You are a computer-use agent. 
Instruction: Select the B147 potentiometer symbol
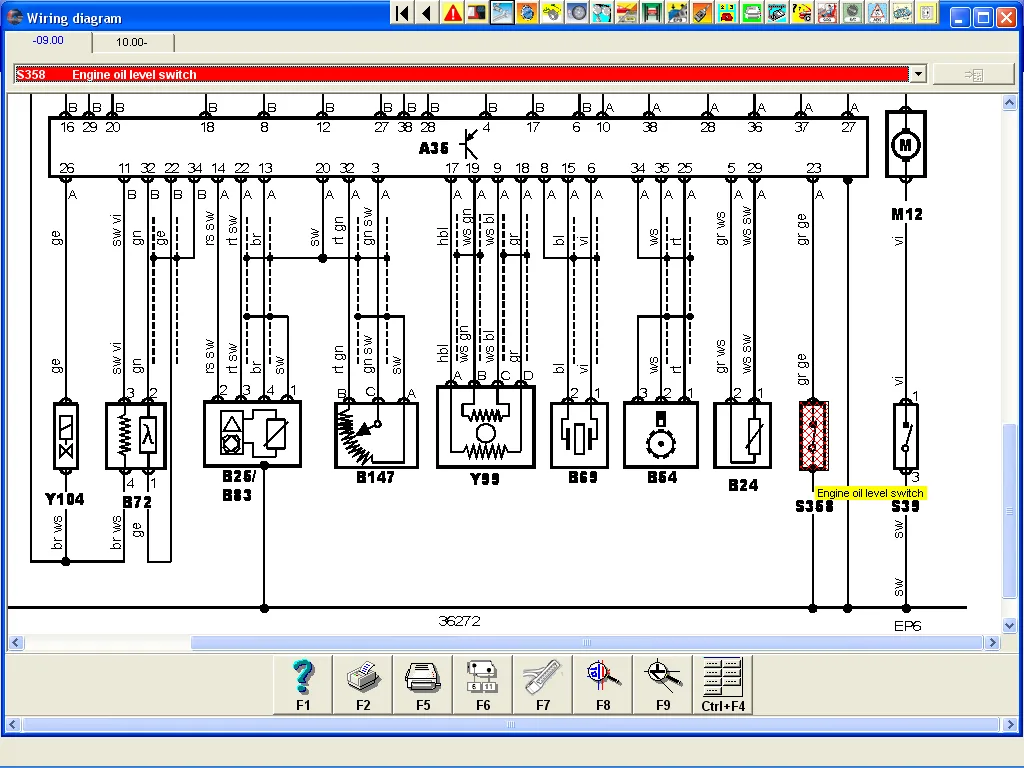click(376, 434)
